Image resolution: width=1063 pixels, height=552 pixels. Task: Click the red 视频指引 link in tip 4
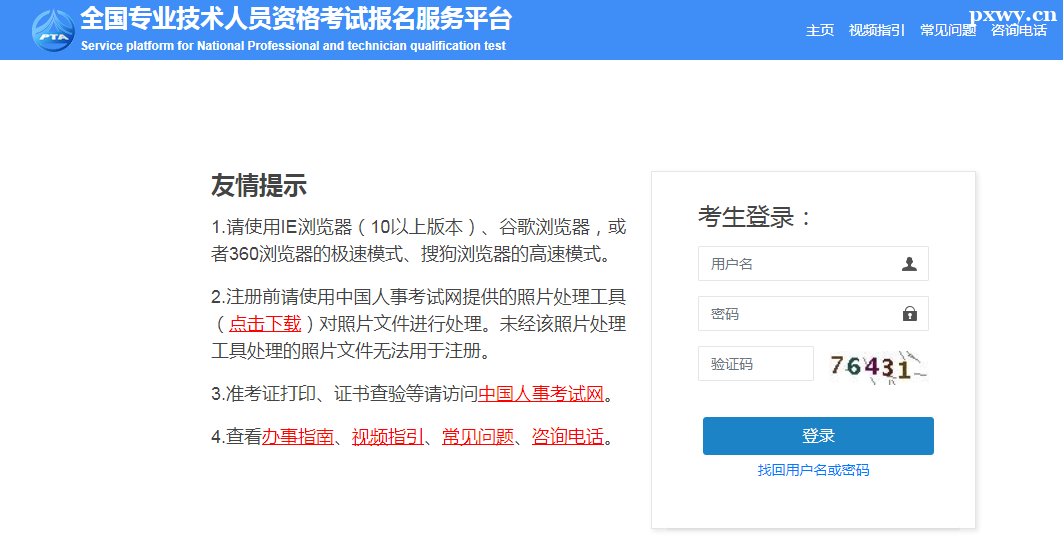387,437
